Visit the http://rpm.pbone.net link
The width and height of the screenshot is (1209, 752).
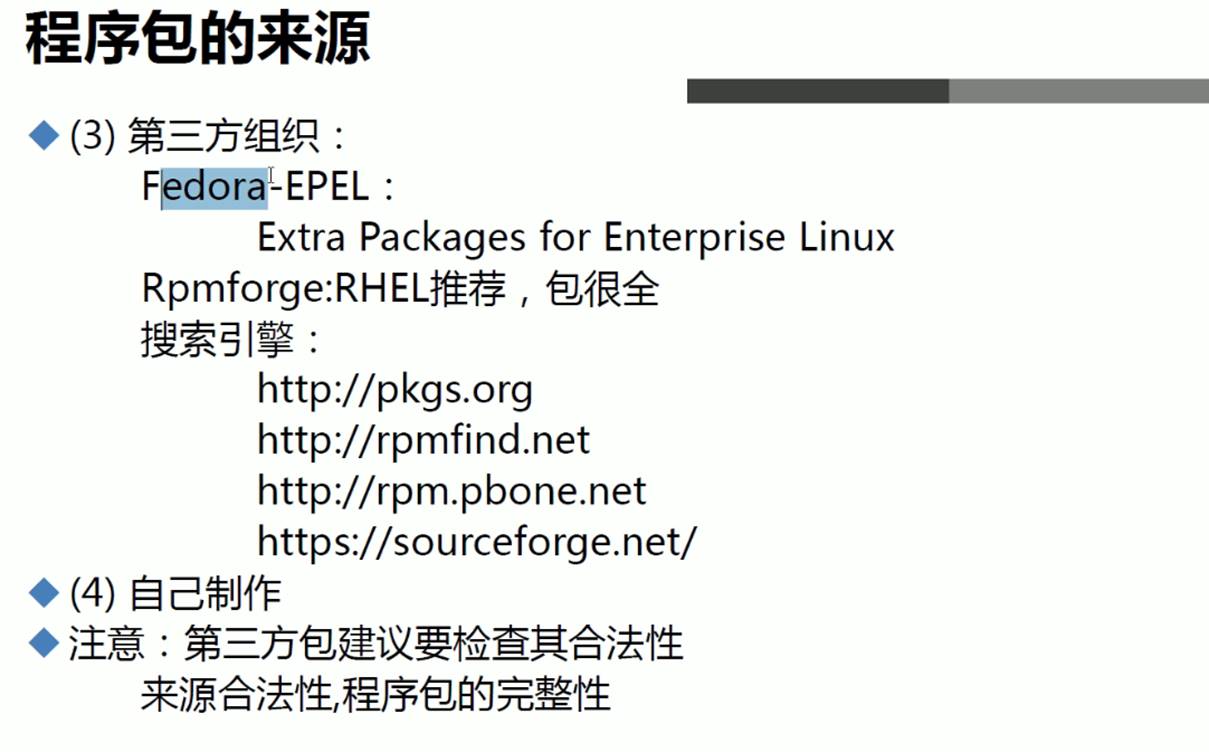tap(451, 491)
